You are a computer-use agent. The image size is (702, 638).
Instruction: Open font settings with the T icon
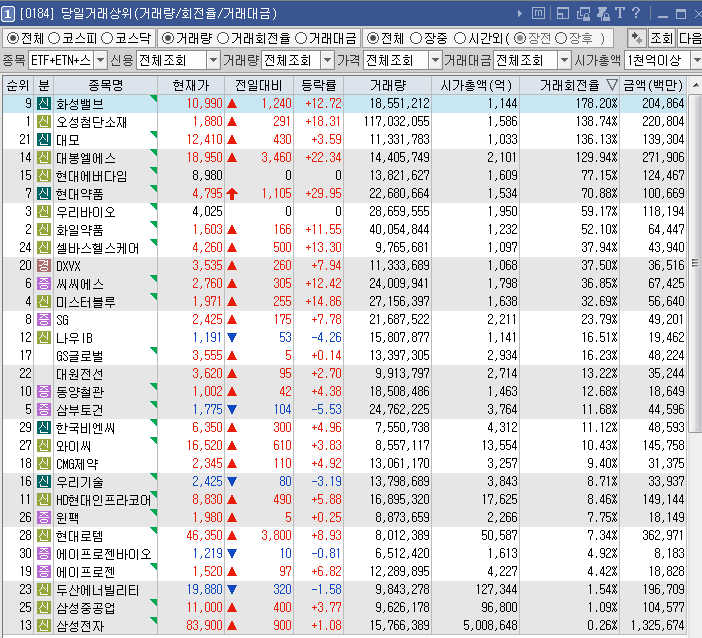point(620,13)
